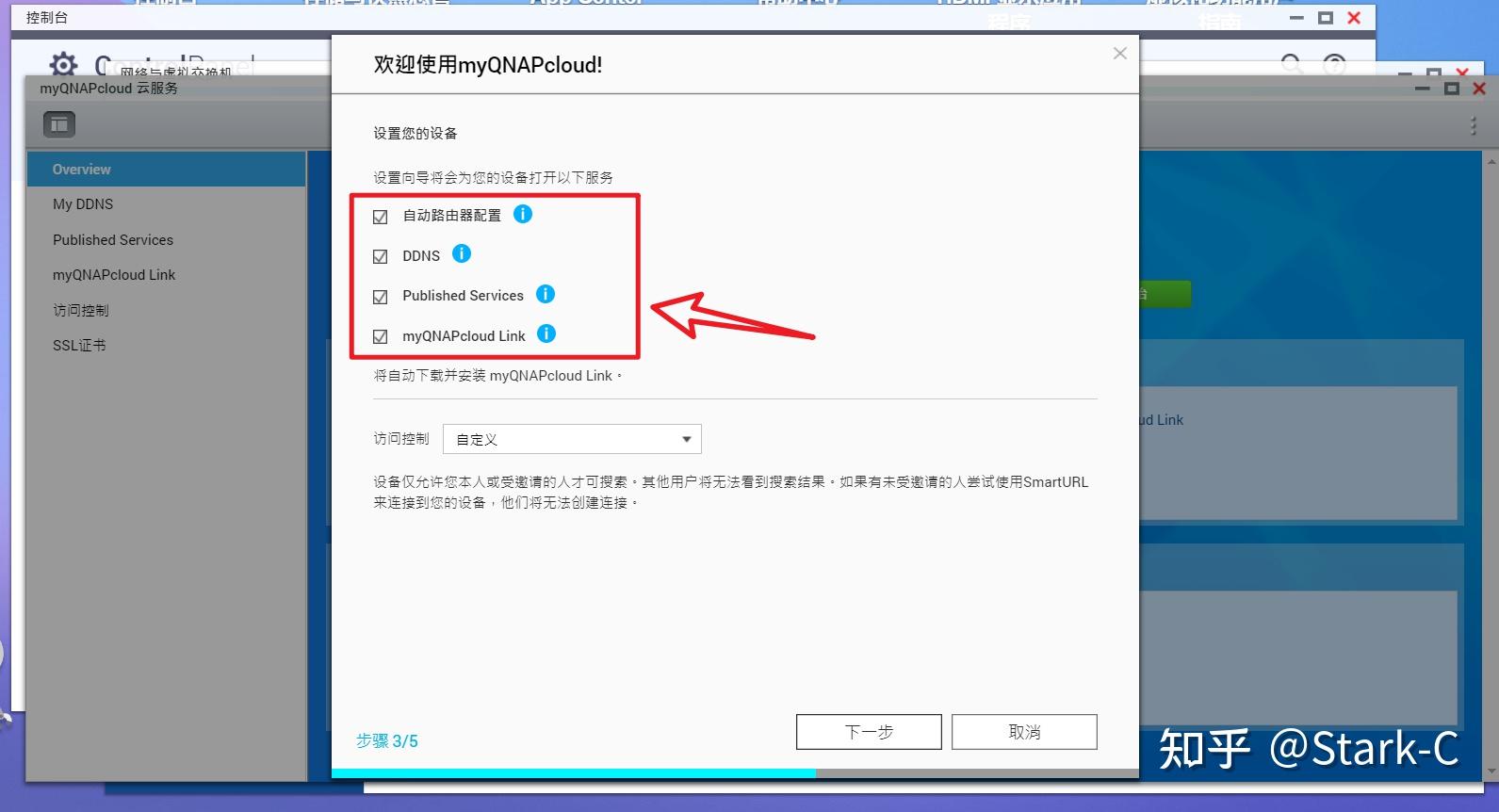Maximize the myQNAPcloud 云服务 window

1452,89
